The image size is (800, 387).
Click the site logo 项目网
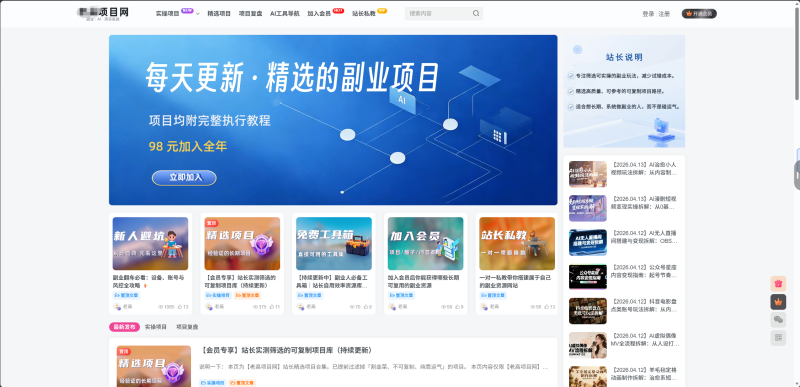[x=103, y=13]
